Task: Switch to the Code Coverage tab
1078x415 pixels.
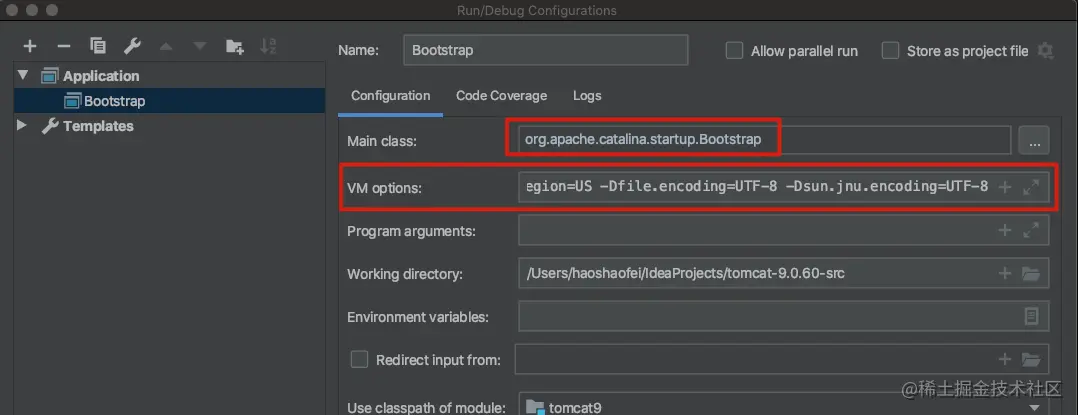Action: coord(501,96)
